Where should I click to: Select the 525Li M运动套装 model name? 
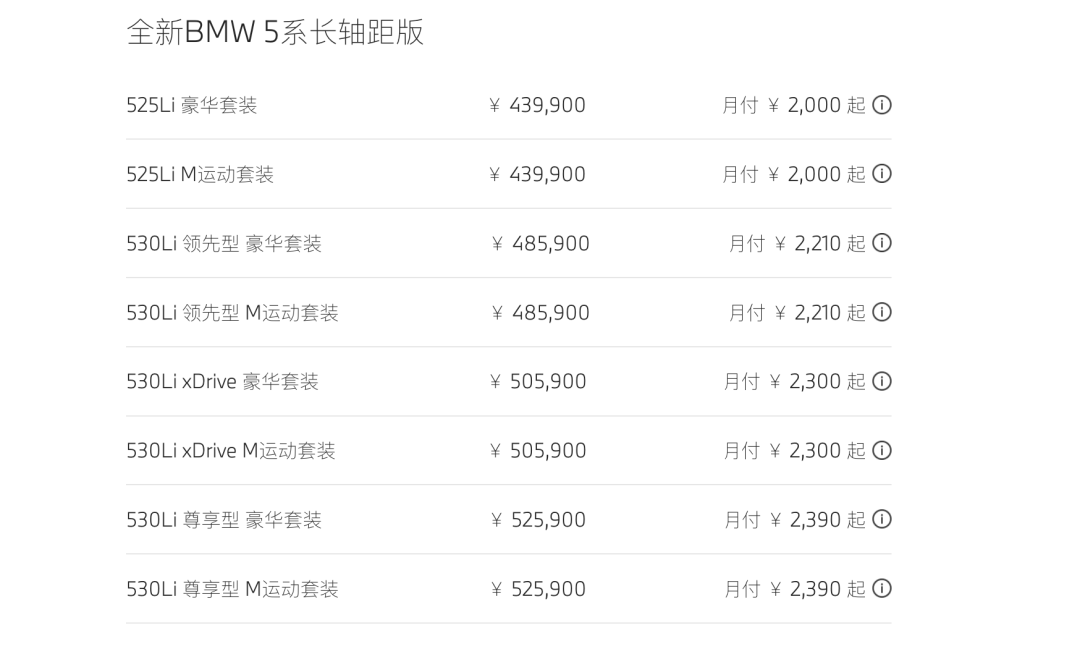[x=200, y=174]
